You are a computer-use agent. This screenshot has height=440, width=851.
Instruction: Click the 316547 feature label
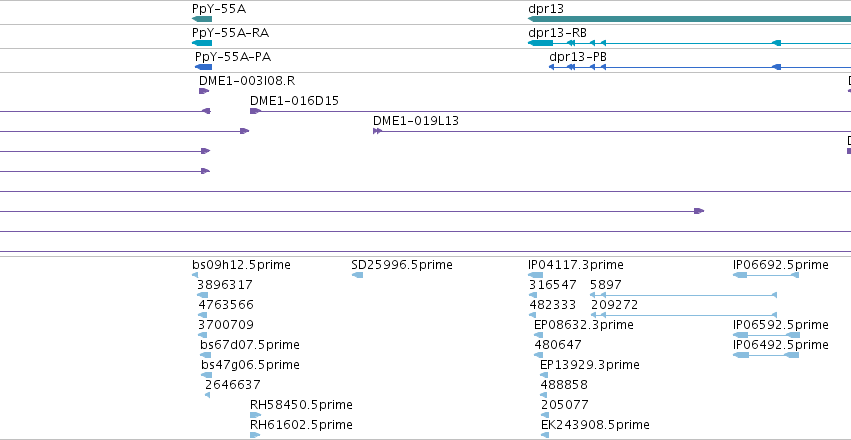(x=552, y=285)
